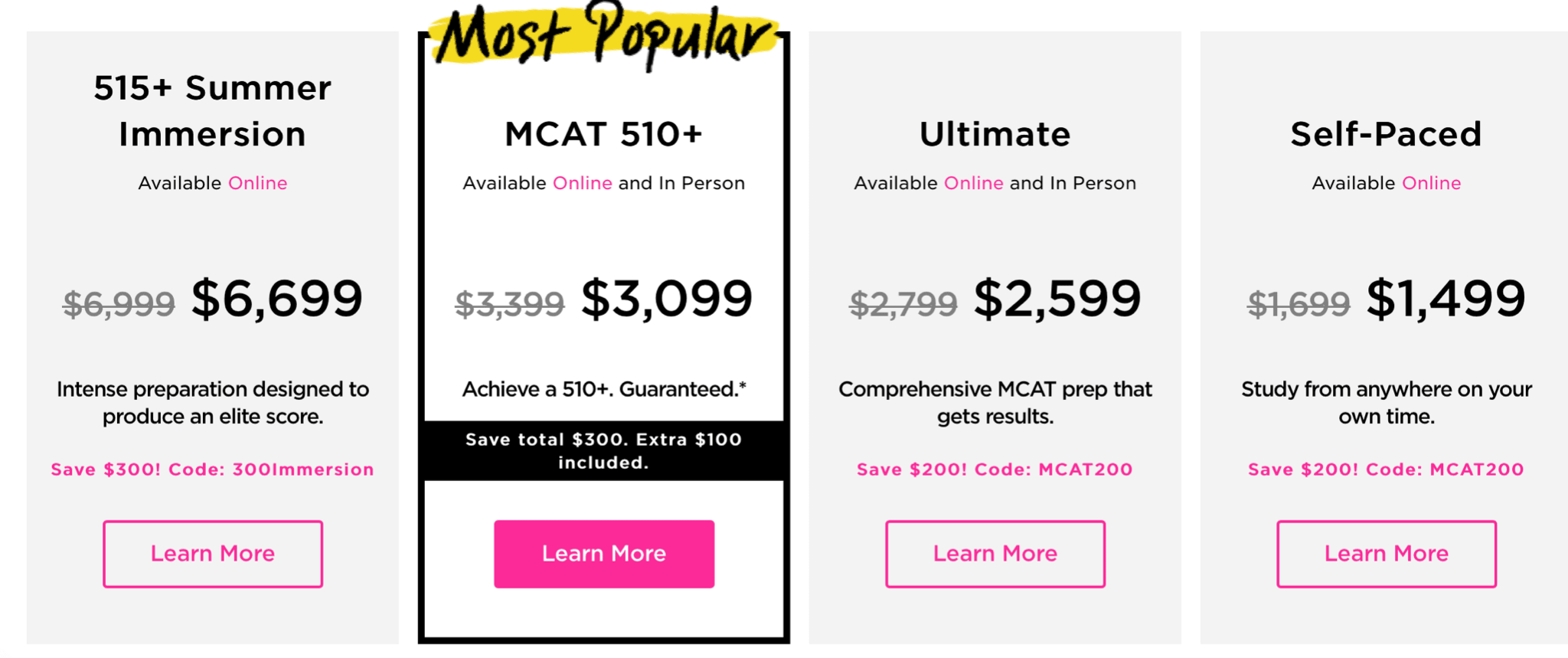Screen dimensions: 1568x658
Task: Click the 515+ Summer Immersion title
Action: tap(213, 111)
